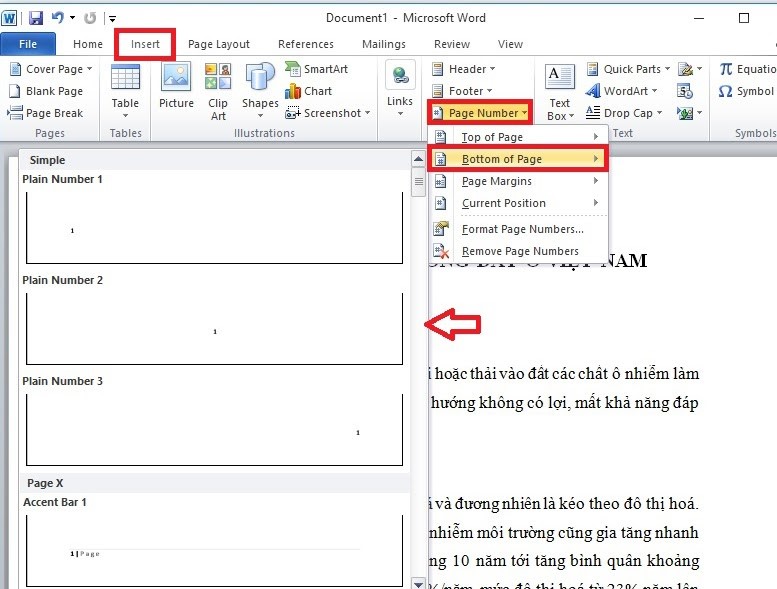Select the Insert ribbon tab
This screenshot has height=589, width=777.
pos(145,44)
